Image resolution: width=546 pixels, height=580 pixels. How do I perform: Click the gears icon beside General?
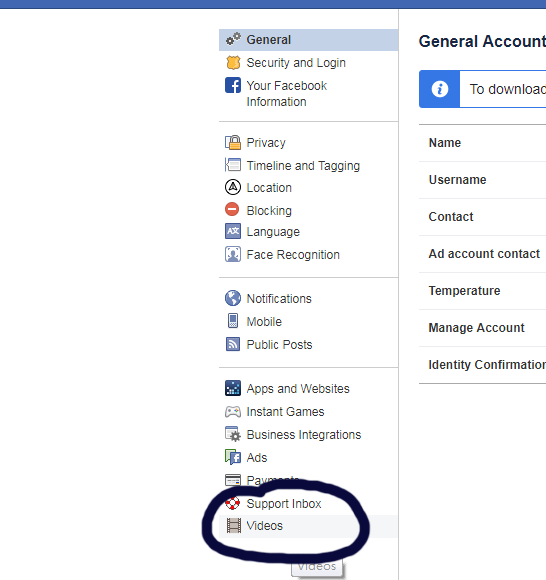[233, 39]
